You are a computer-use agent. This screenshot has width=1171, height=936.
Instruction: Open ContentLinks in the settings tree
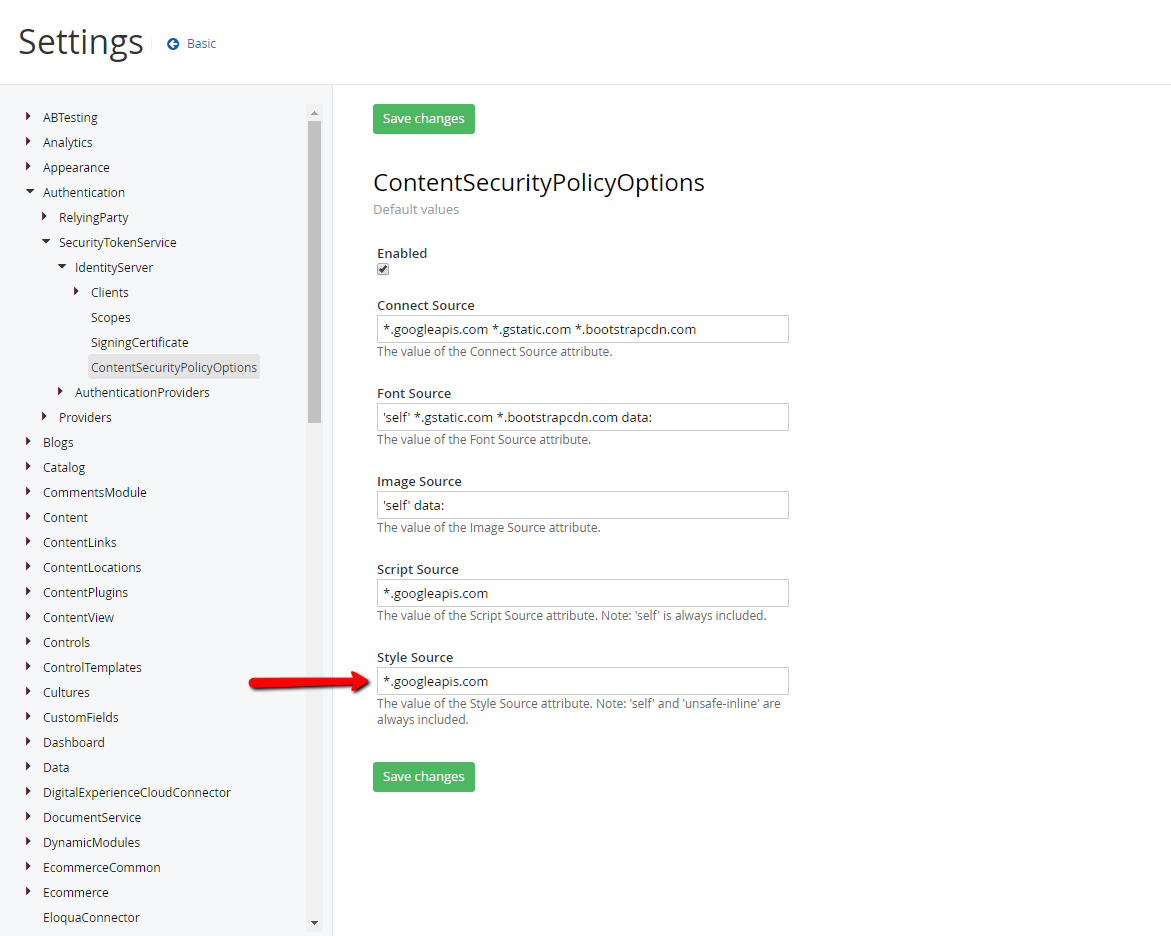pos(80,542)
